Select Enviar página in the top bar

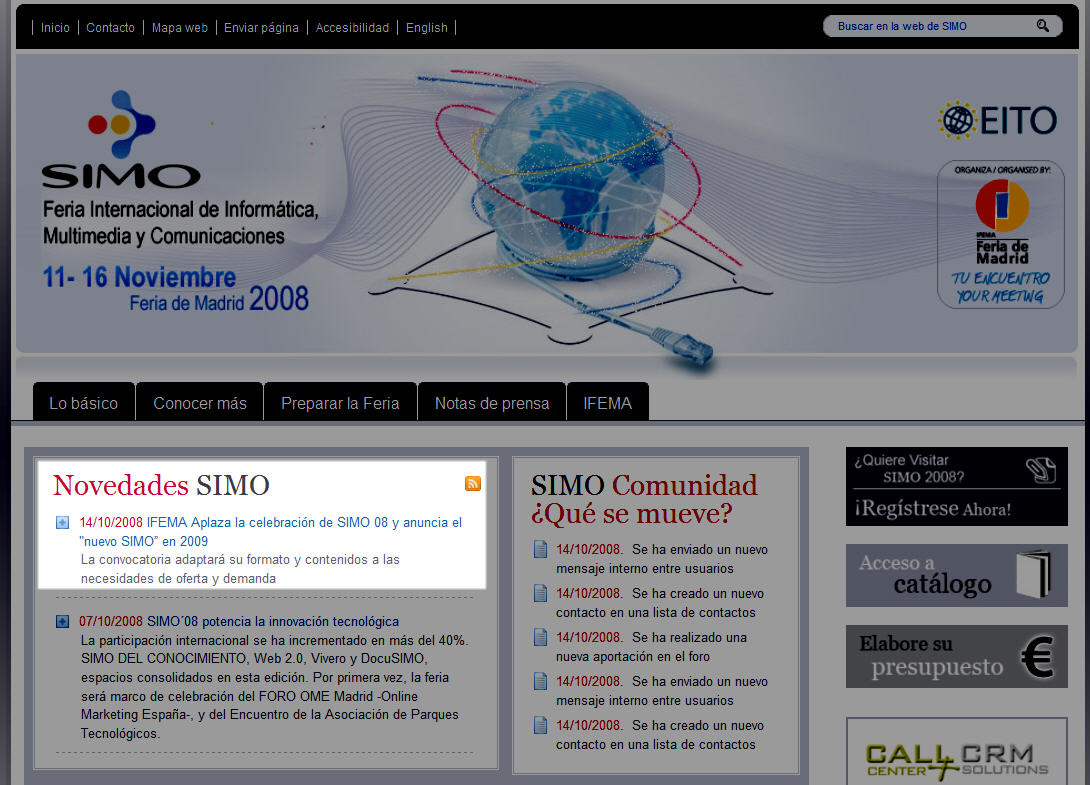tap(261, 28)
